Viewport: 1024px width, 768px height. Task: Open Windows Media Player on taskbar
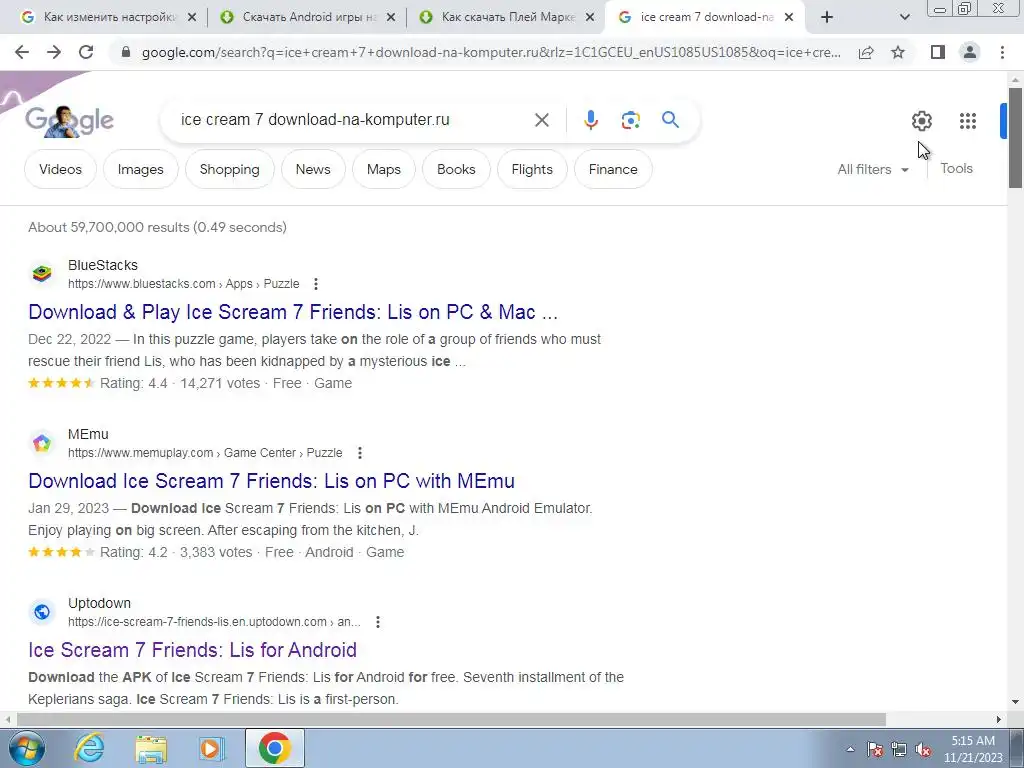[x=211, y=748]
